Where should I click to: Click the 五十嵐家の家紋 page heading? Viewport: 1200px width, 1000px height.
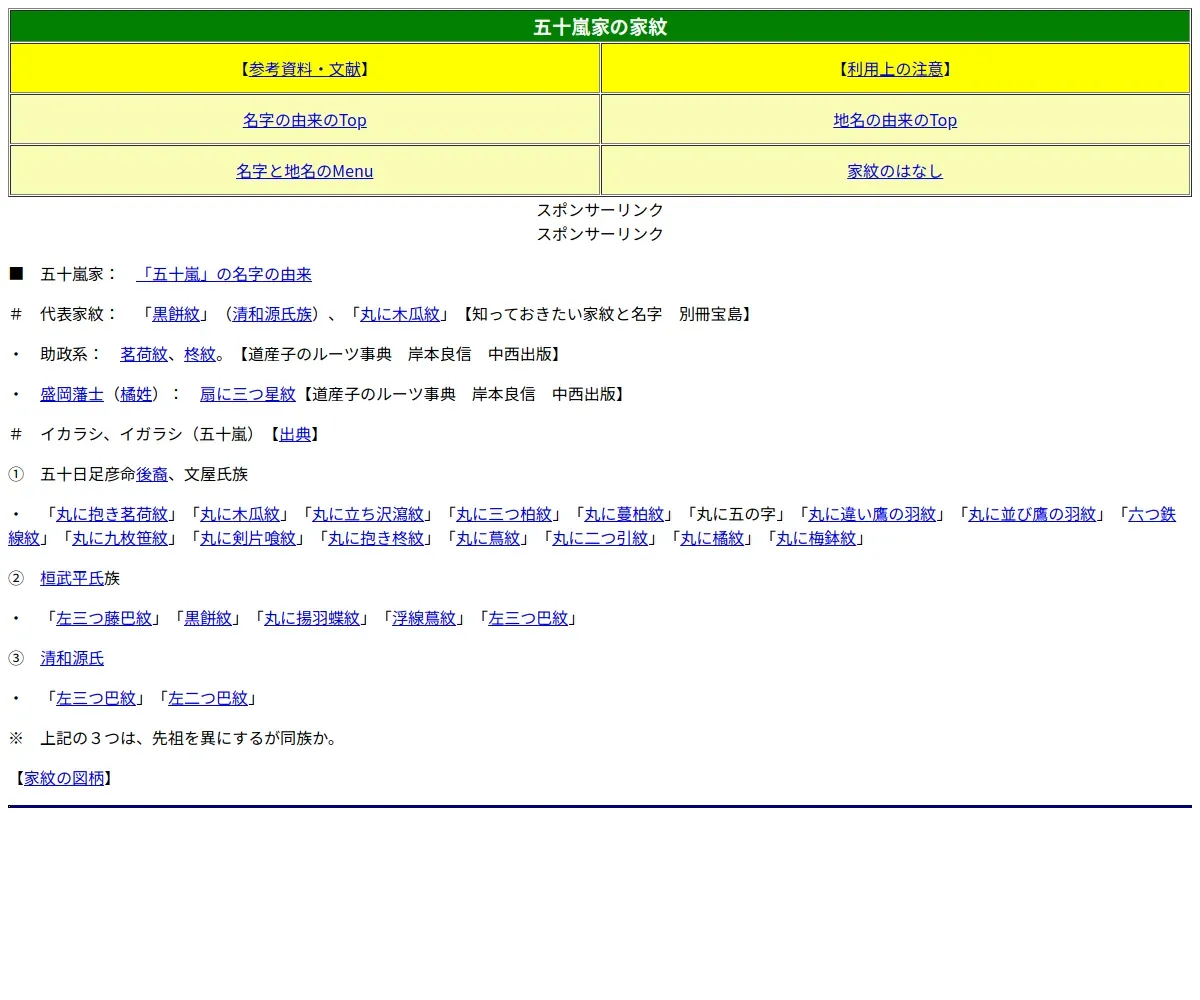[600, 27]
